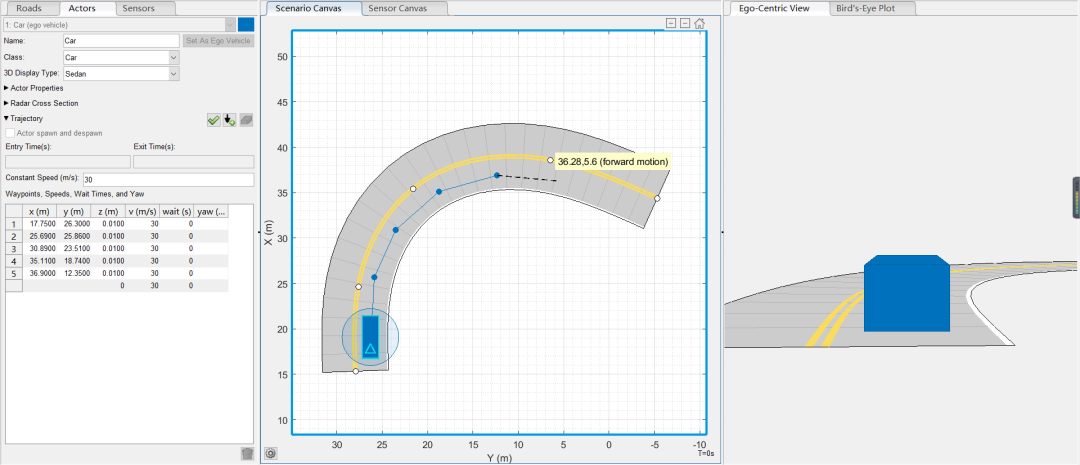Image resolution: width=1080 pixels, height=465 pixels.
Task: Click the 23.5100 y-value cell
Action: [x=73, y=248]
